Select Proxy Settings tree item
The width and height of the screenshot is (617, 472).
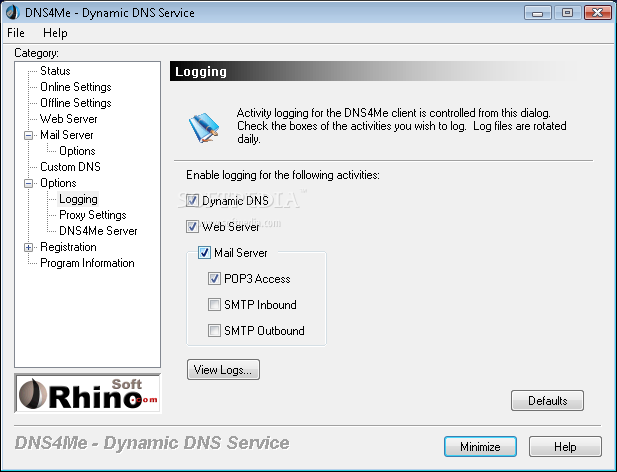pos(92,215)
